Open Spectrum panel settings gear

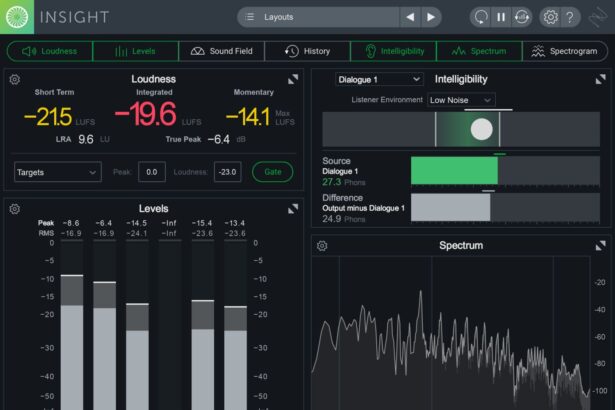coord(321,245)
